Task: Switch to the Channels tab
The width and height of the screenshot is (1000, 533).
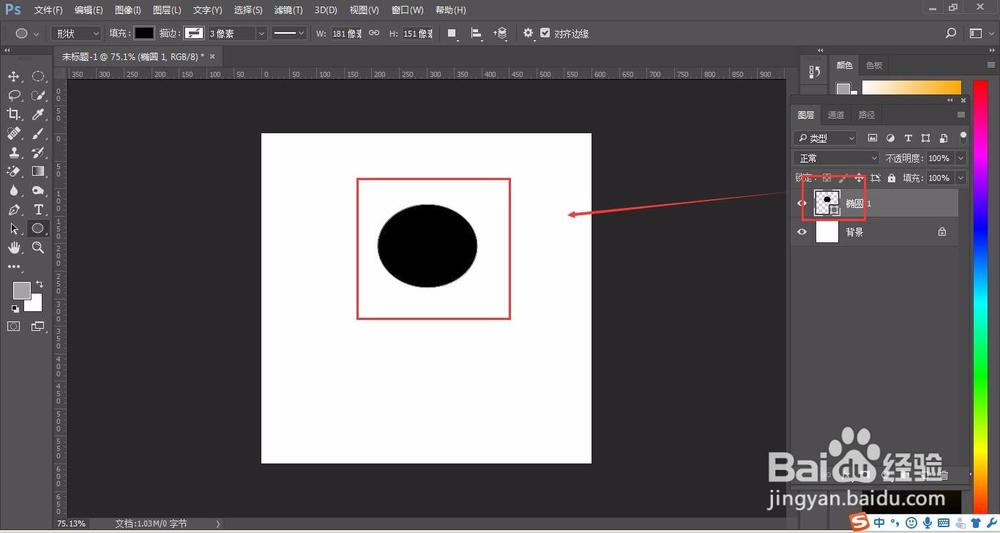Action: [835, 115]
